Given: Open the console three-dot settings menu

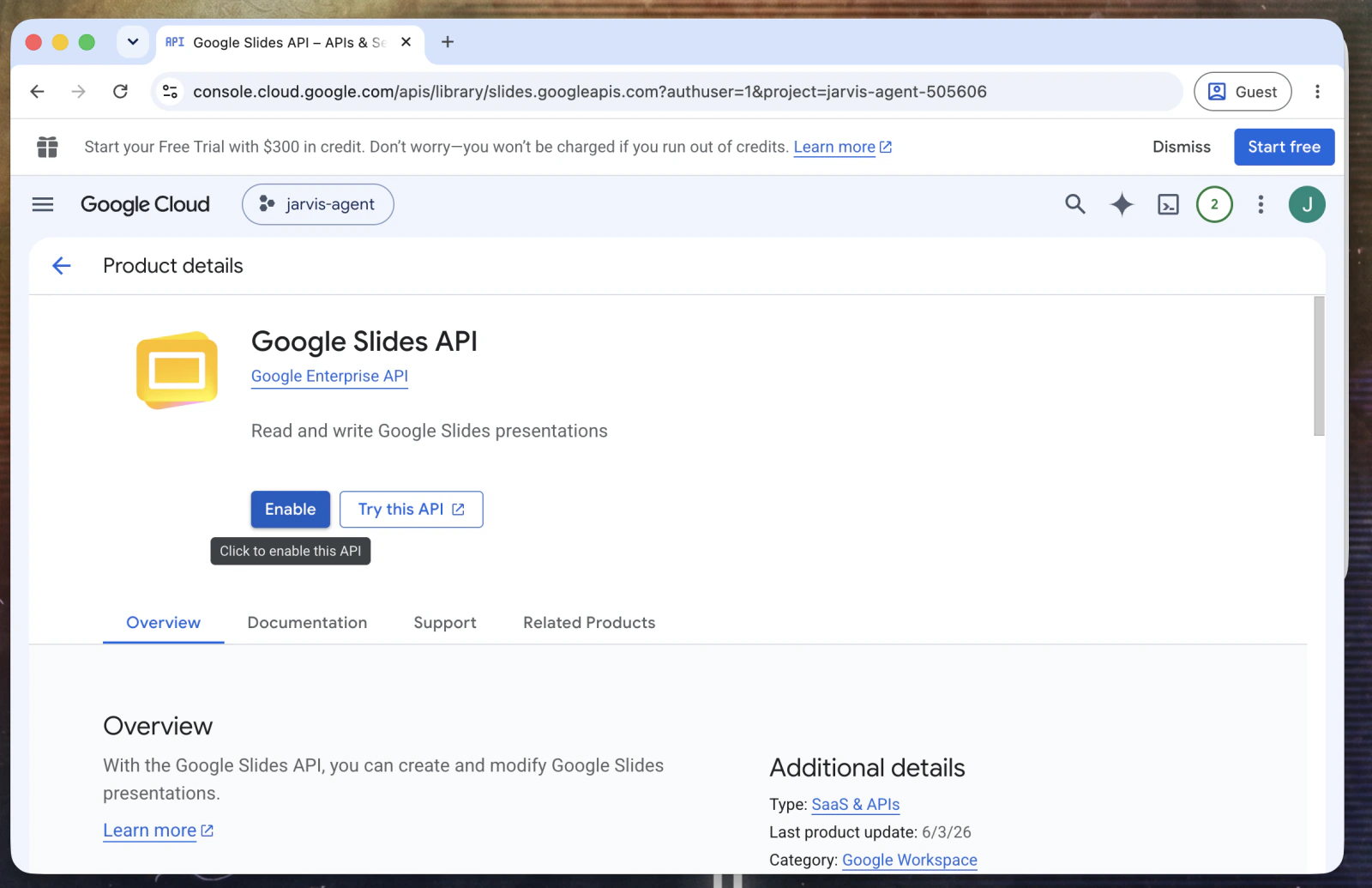Looking at the screenshot, I should [1261, 204].
